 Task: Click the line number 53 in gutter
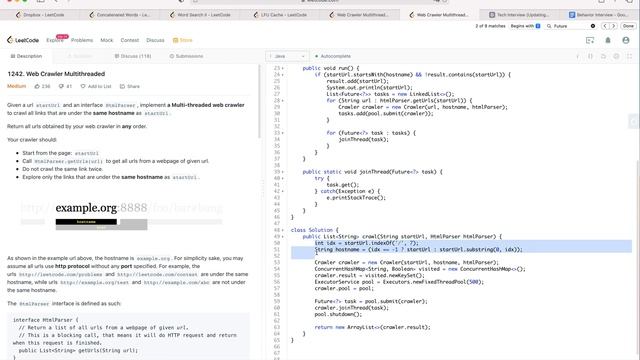pyautogui.click(x=277, y=262)
